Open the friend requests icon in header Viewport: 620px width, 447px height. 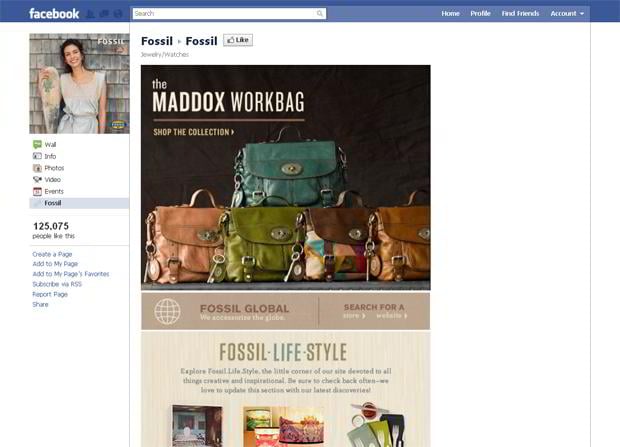point(91,14)
